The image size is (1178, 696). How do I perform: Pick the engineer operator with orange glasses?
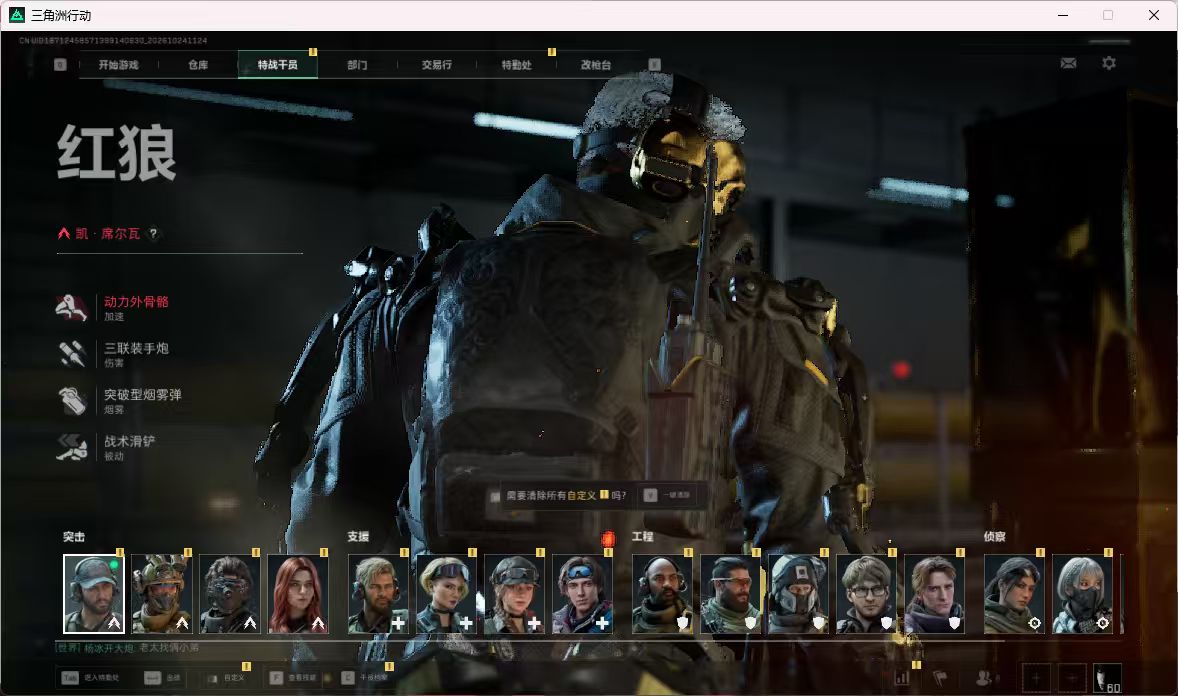pos(730,594)
